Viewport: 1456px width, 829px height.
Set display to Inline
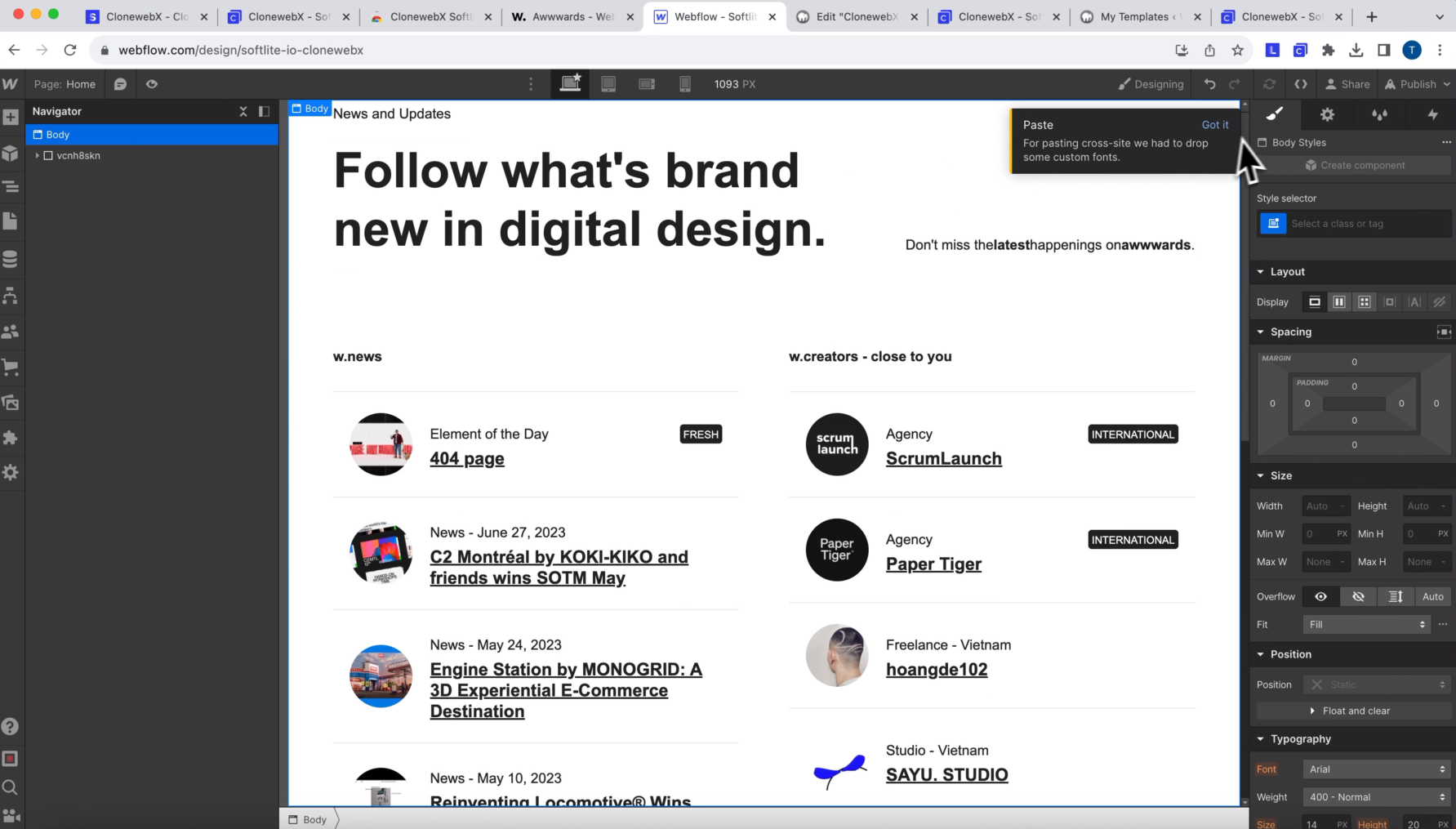pos(1415,302)
